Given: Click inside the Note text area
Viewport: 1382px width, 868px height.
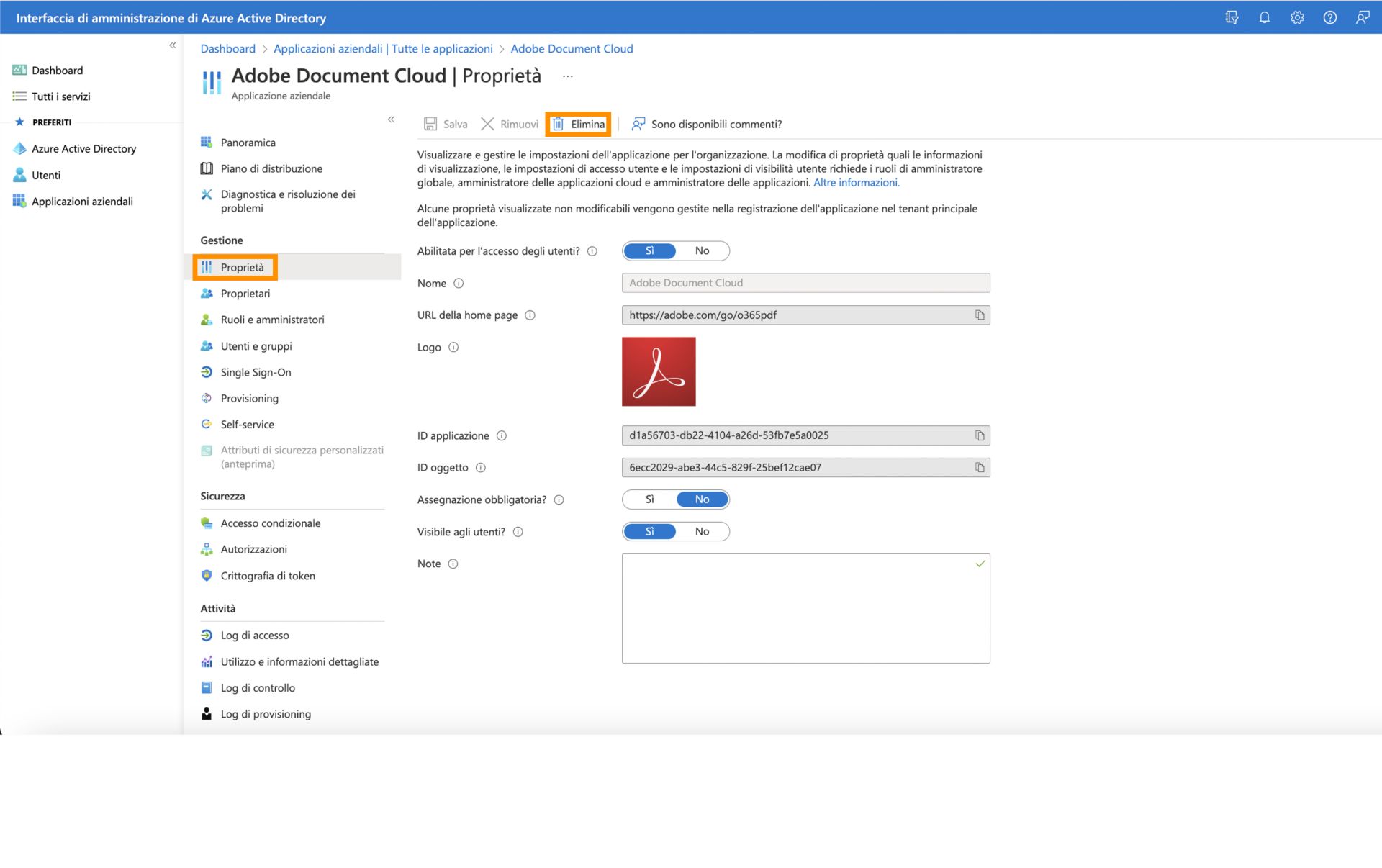Looking at the screenshot, I should 805,608.
